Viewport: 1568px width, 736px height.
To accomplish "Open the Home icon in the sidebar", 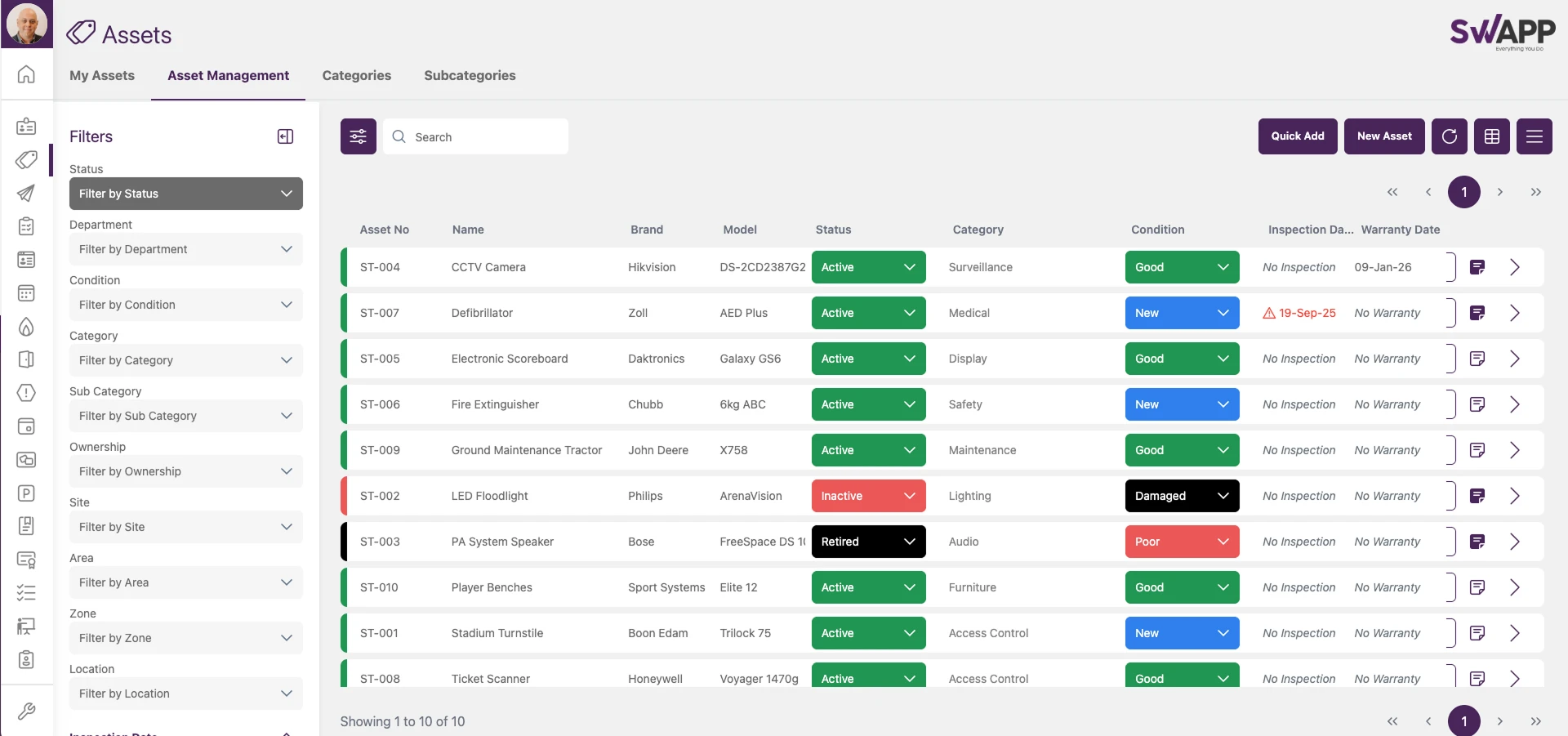I will (27, 74).
